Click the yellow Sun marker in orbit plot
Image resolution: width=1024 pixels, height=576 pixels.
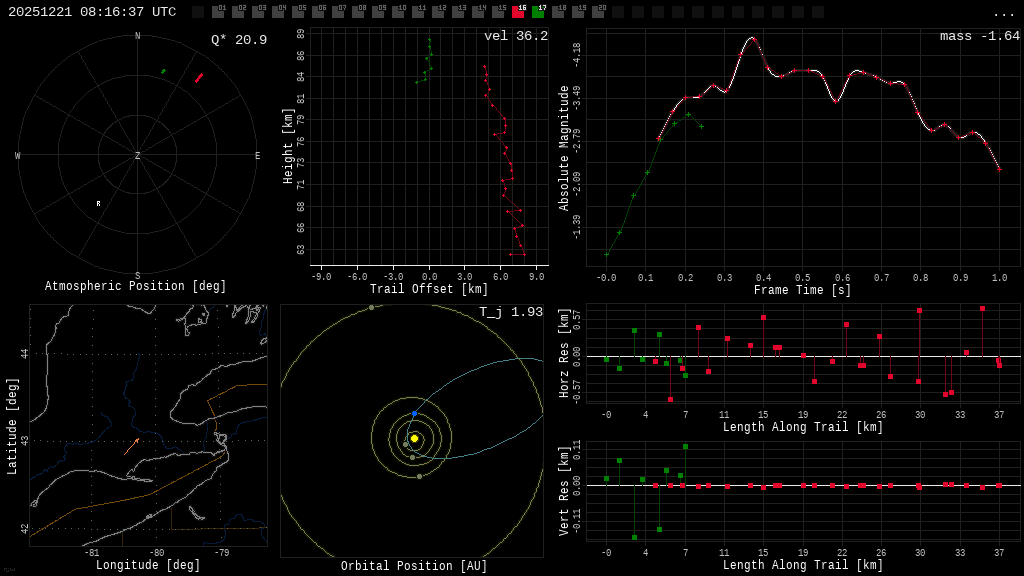tap(414, 438)
